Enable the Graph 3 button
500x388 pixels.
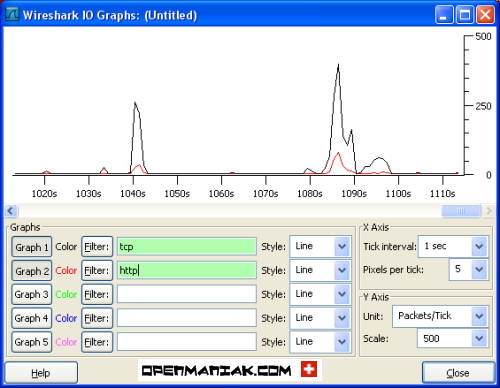pos(32,294)
